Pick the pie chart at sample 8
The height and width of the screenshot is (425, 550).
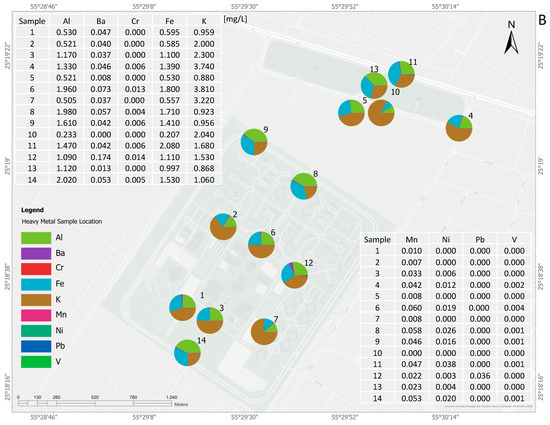(x=304, y=186)
